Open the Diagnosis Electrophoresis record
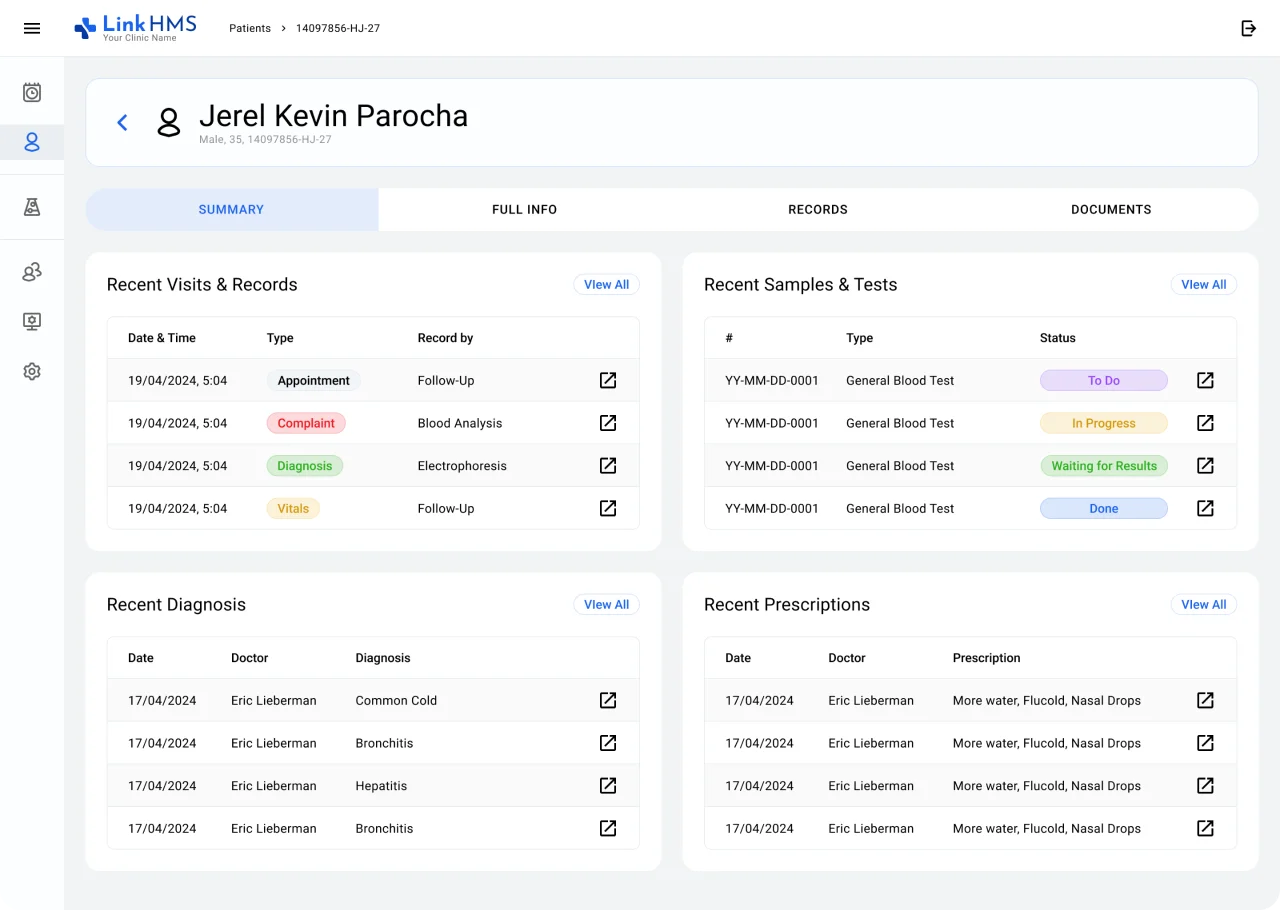 pyautogui.click(x=608, y=465)
